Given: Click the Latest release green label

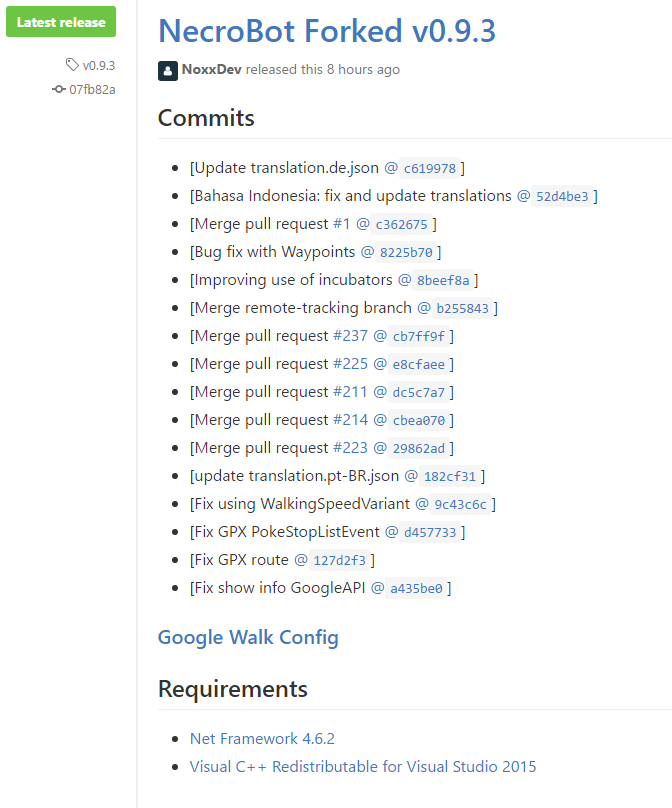Looking at the screenshot, I should (61, 22).
